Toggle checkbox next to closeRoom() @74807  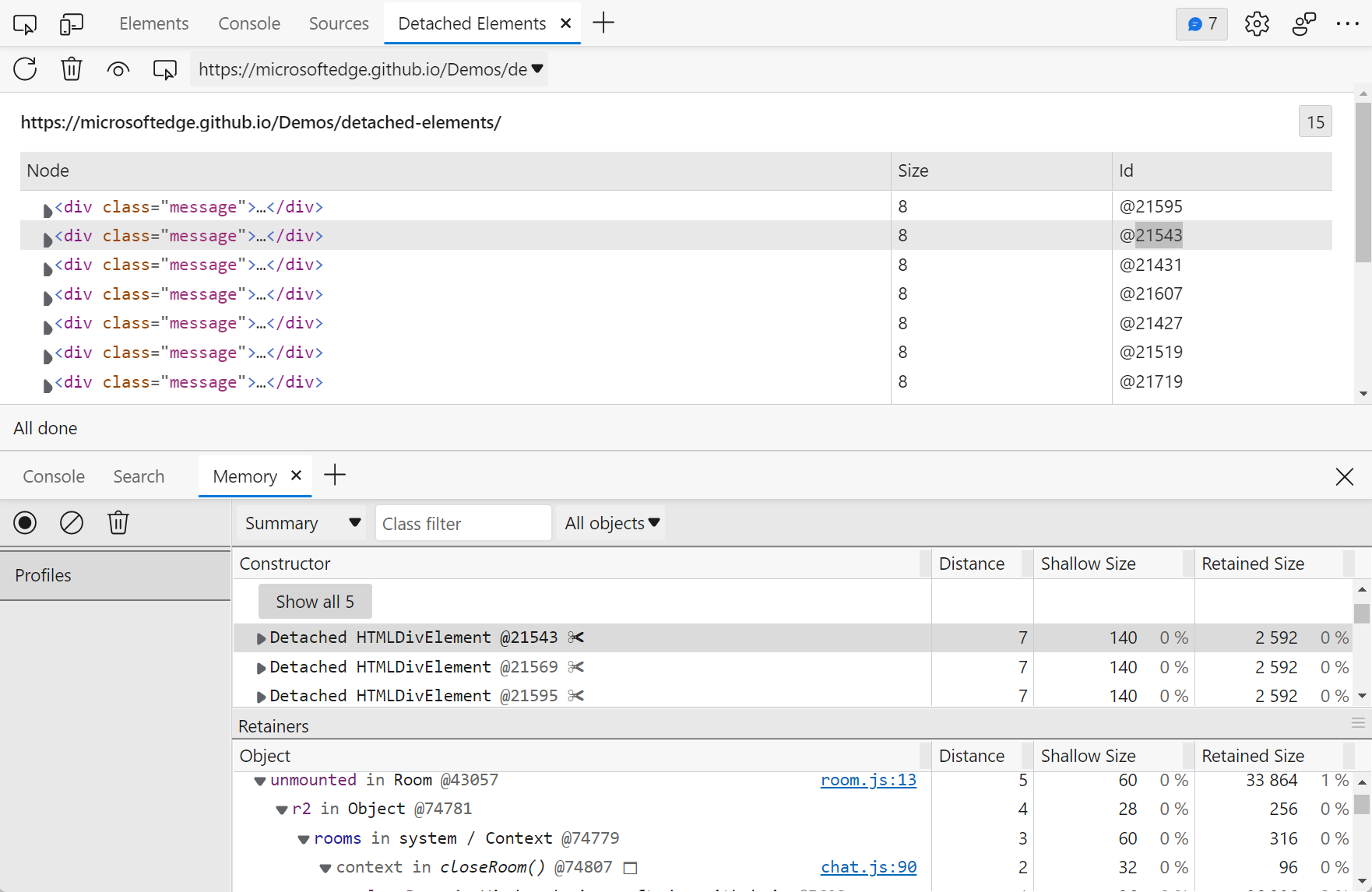point(631,868)
